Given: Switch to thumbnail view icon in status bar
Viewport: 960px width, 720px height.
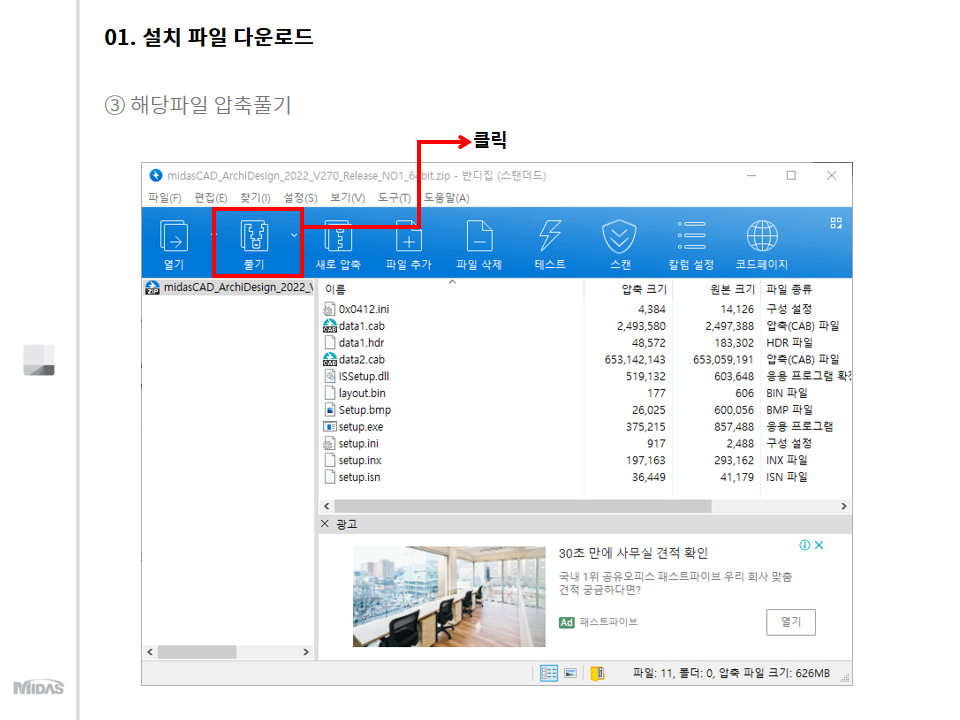Looking at the screenshot, I should click(x=570, y=673).
